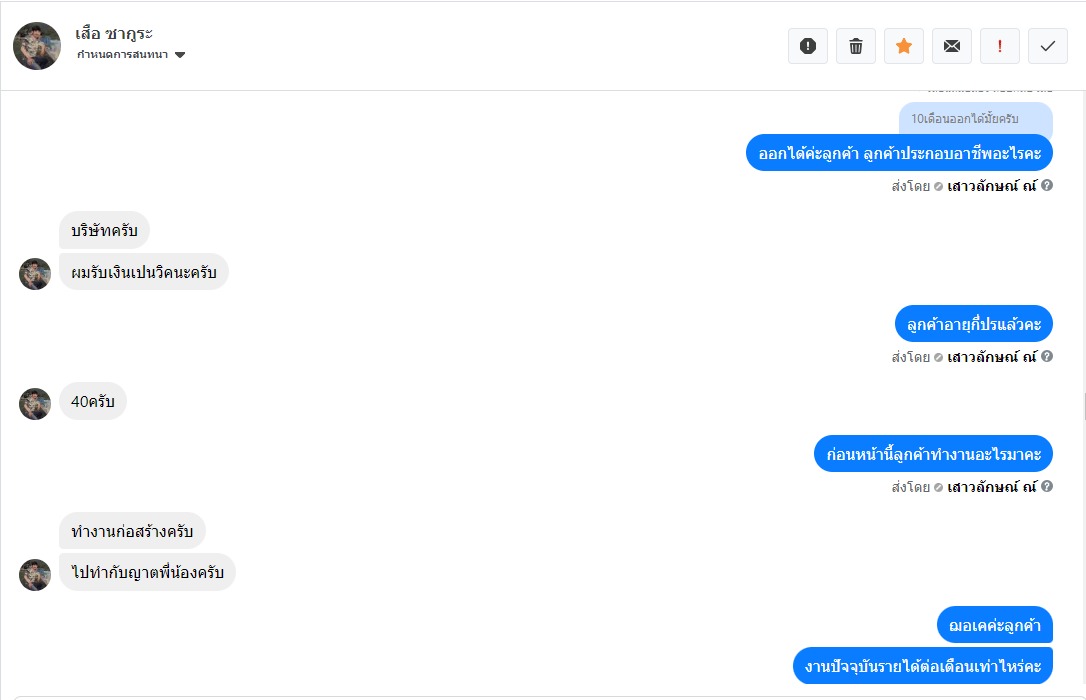This screenshot has height=700, width=1086.
Task: Click help icon under ก่อนหน้านี้ลูกค้าทำงานอะไรมาคะ message
Action: (1047, 487)
